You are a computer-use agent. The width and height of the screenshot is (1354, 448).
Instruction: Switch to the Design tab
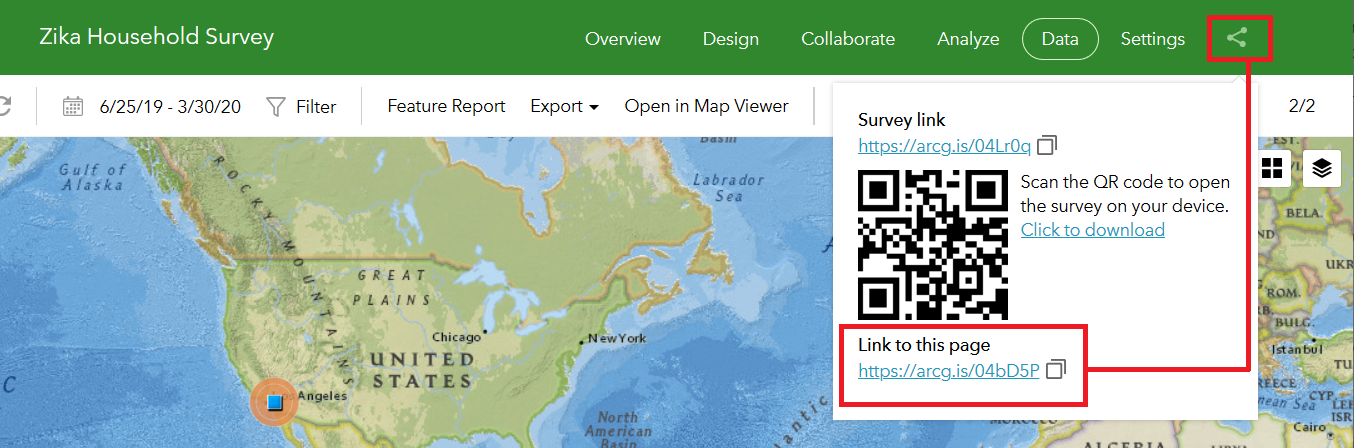coord(730,39)
